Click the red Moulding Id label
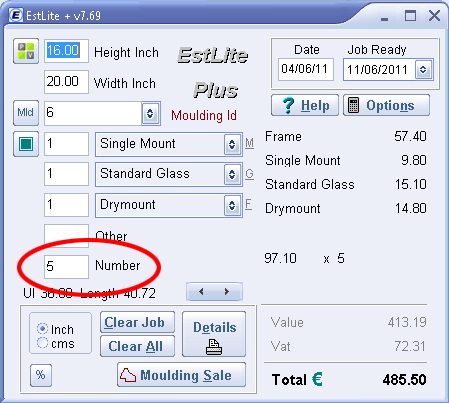Viewport: 449px width, 403px height. (x=204, y=116)
